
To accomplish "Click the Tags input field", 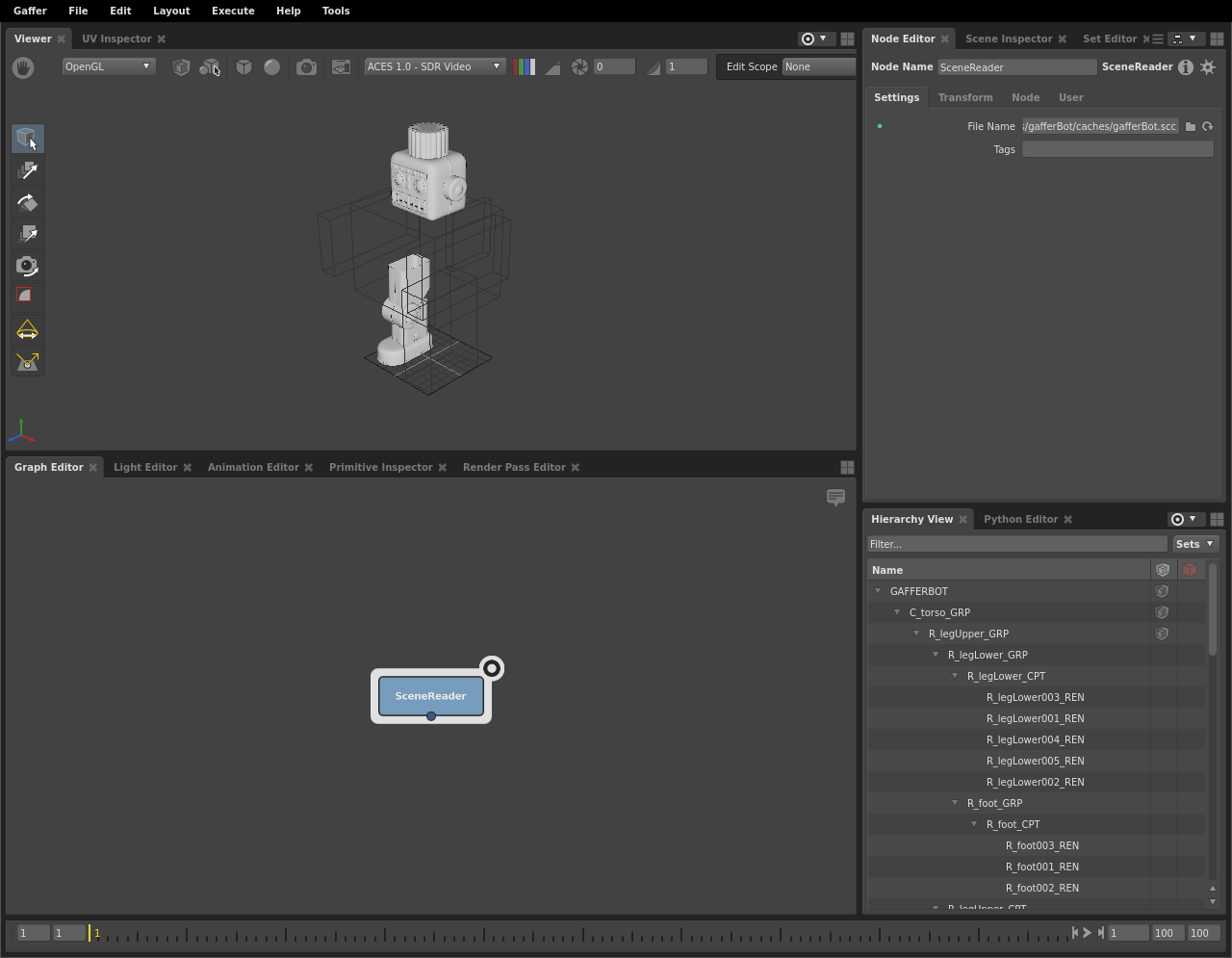I will tap(1117, 149).
